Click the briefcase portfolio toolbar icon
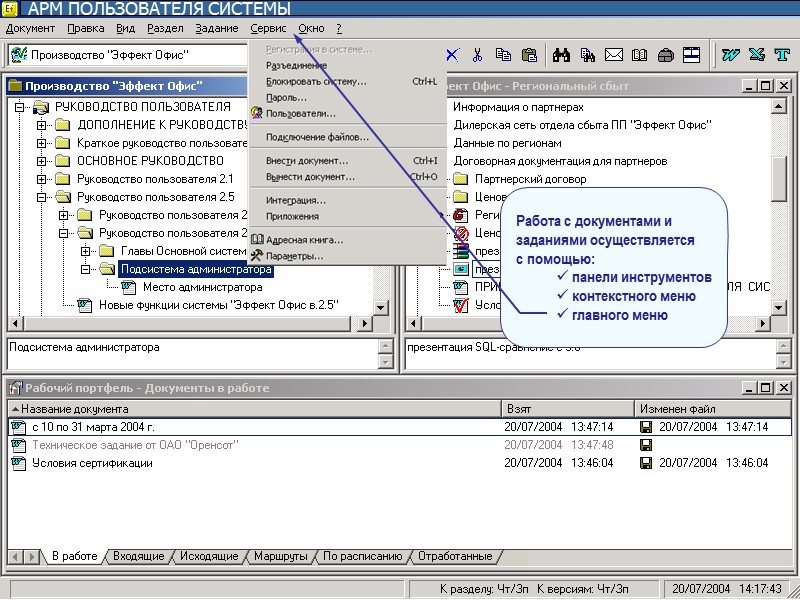Viewport: 800px width, 600px height. coord(665,55)
